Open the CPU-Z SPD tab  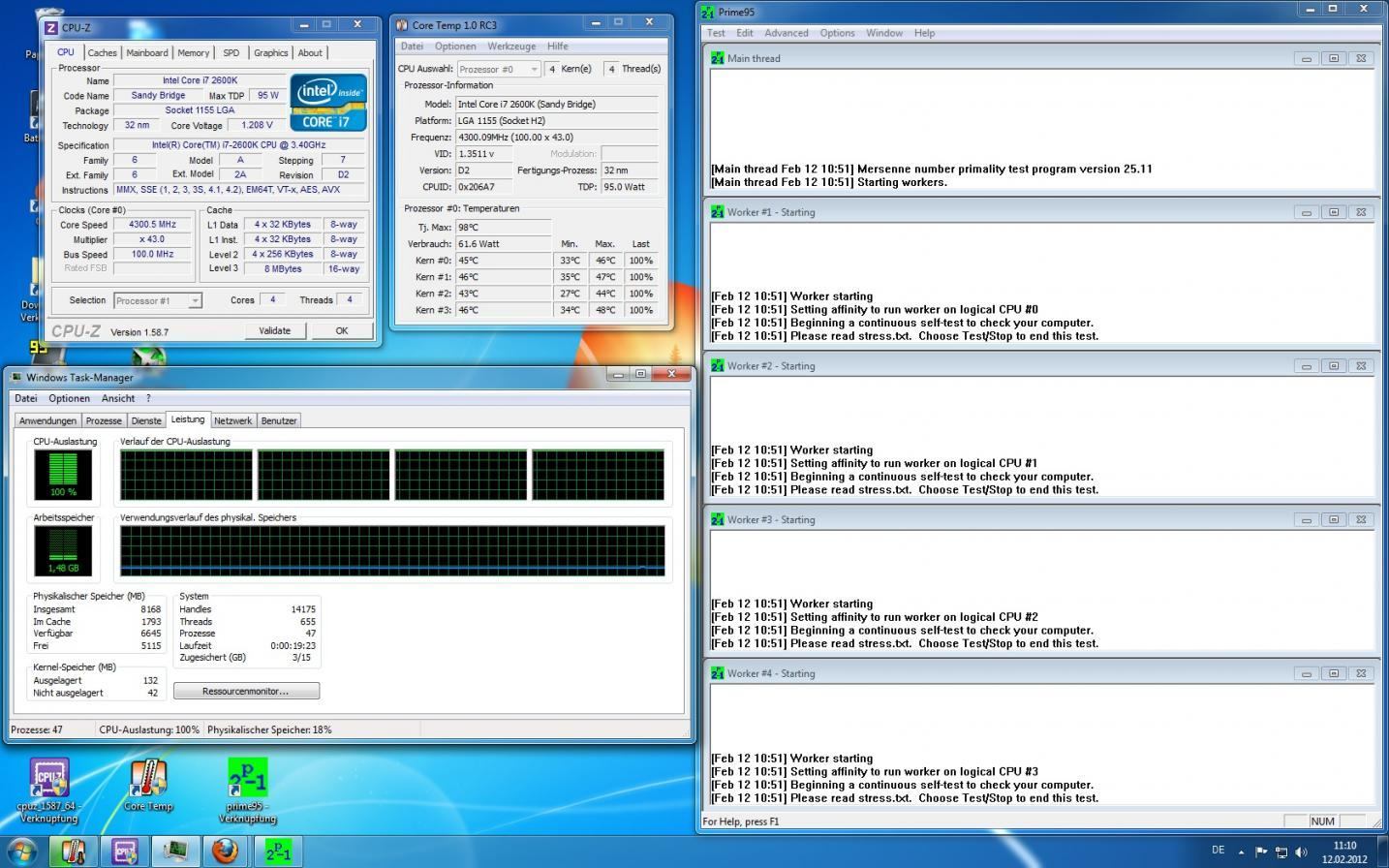(x=231, y=53)
